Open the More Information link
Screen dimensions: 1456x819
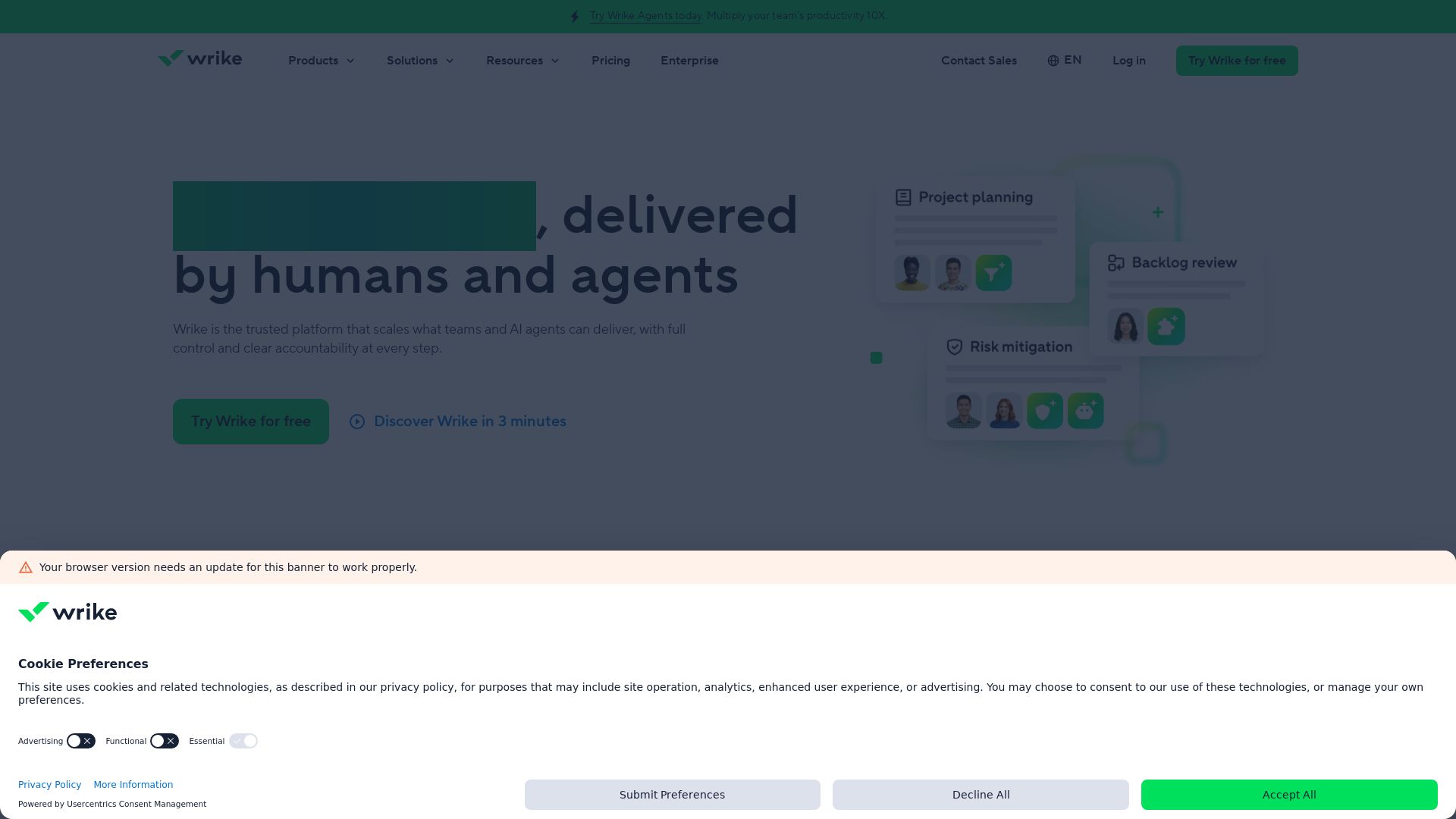coord(133,785)
